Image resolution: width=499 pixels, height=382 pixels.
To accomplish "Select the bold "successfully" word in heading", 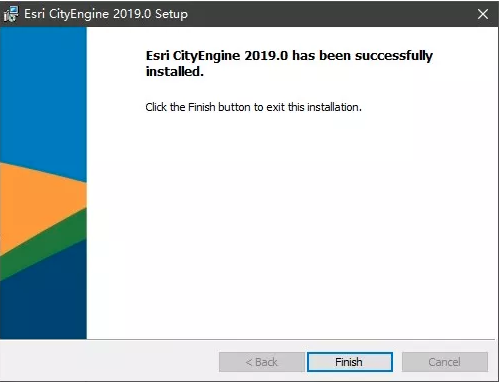I will 394,56.
